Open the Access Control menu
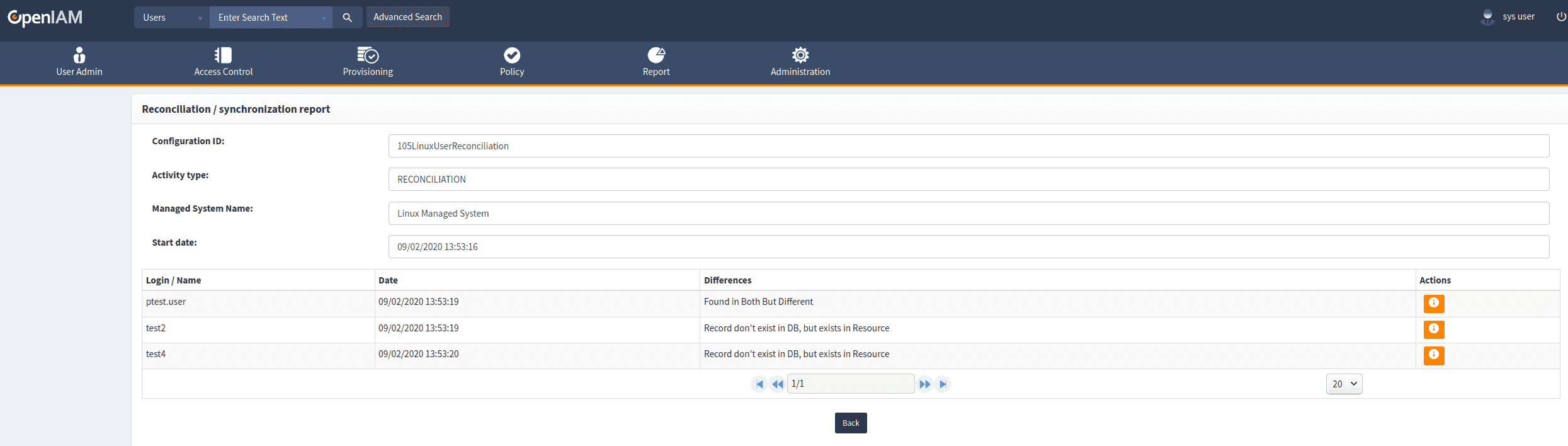Screen dimensions: 1568x446 pos(223,62)
